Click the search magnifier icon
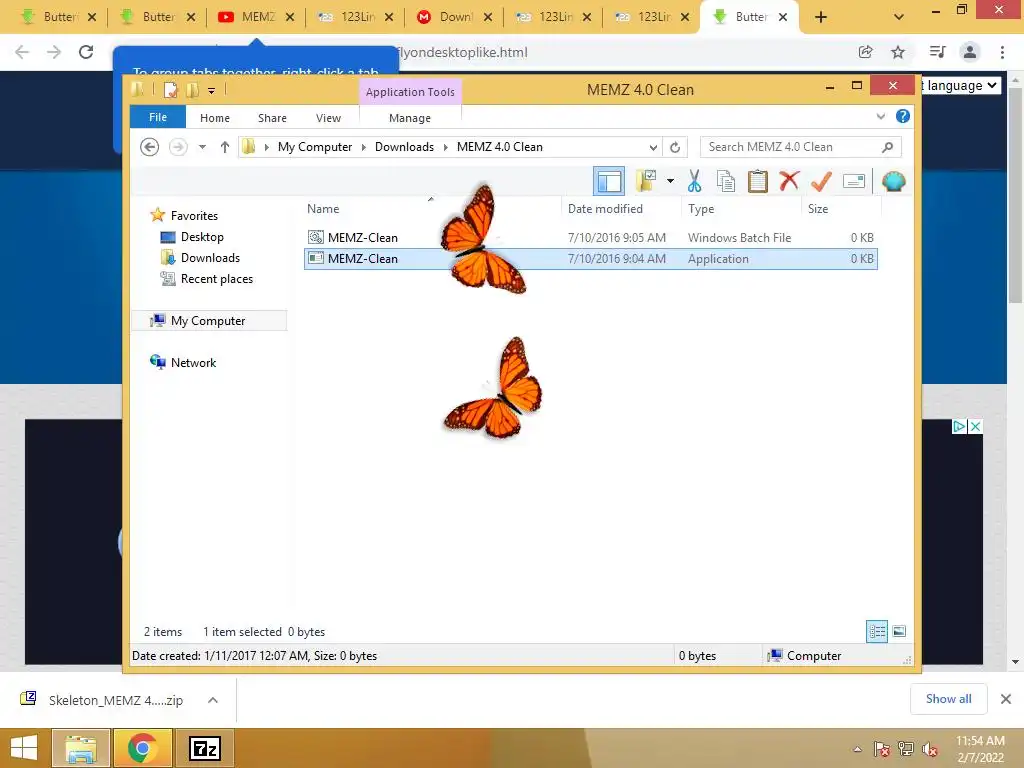The width and height of the screenshot is (1024, 768). pos(887,147)
